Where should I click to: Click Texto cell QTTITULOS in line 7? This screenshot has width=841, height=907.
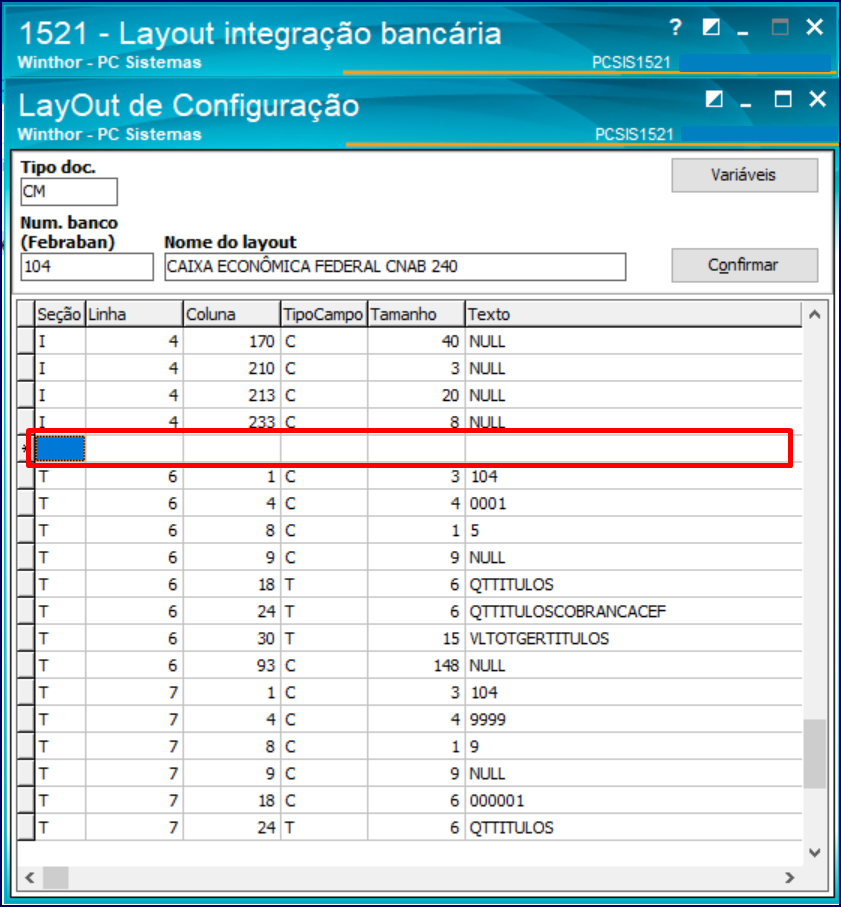click(634, 828)
